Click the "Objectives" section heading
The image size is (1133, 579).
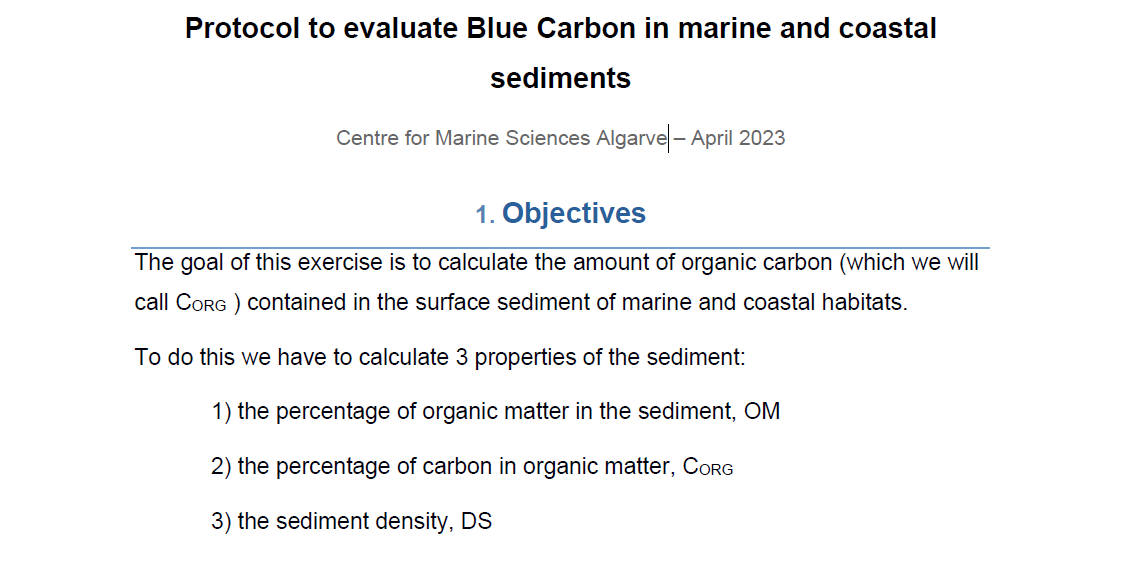click(x=574, y=213)
